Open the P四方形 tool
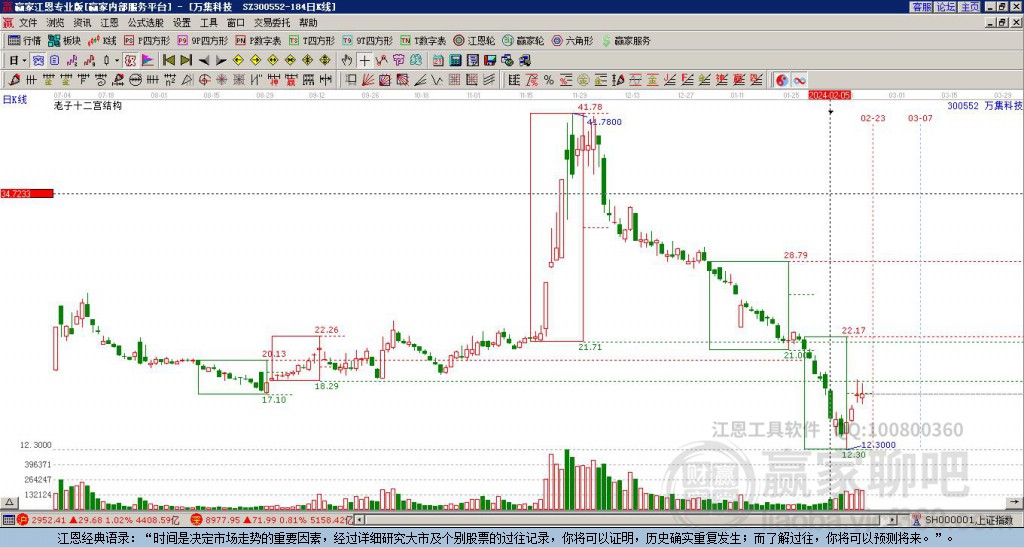Image resolution: width=1024 pixels, height=548 pixels. [147, 40]
